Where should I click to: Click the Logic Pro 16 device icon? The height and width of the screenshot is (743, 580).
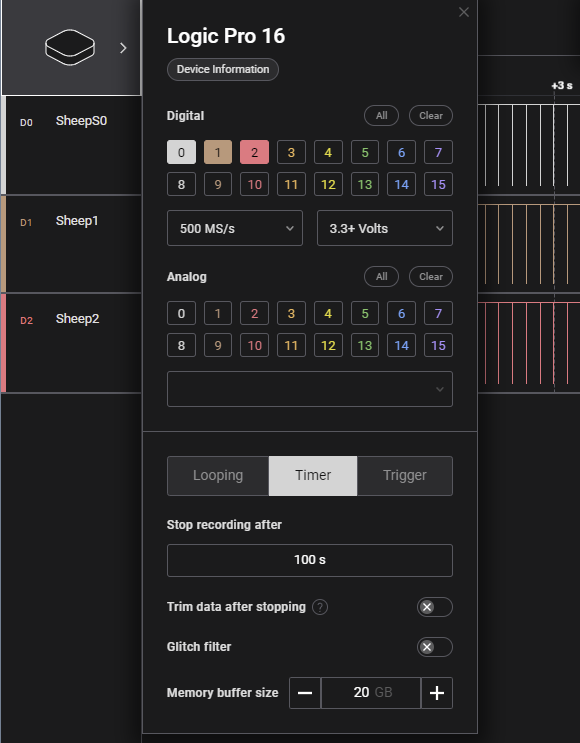point(70,47)
